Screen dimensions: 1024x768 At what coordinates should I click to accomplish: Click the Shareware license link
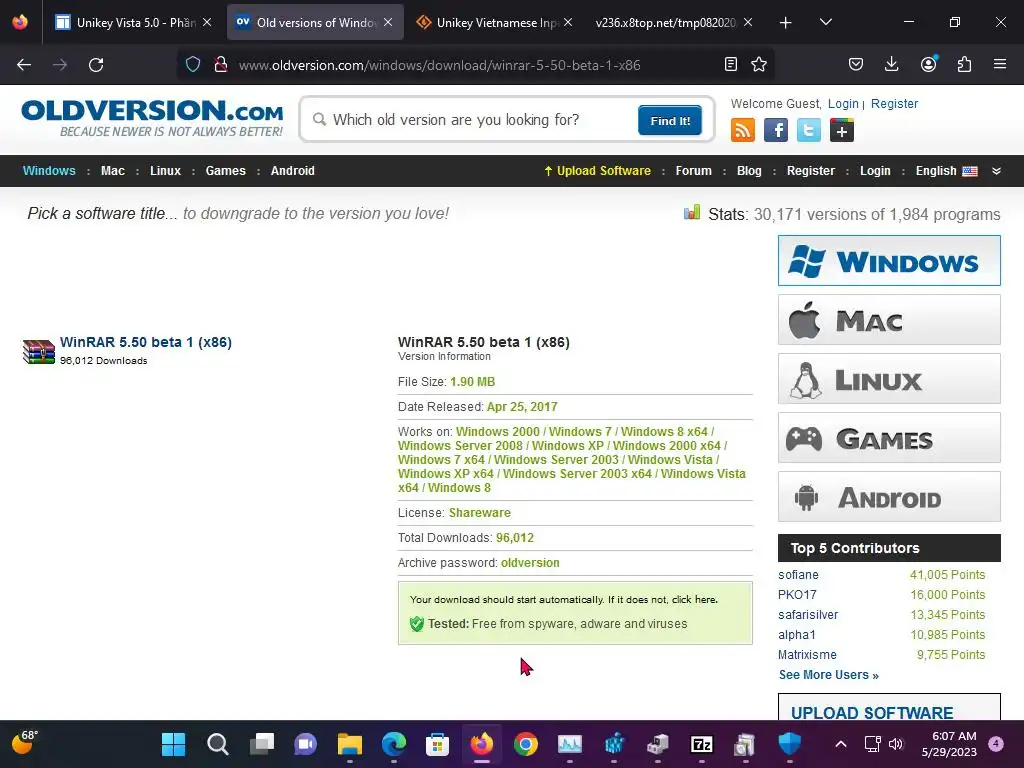point(479,513)
